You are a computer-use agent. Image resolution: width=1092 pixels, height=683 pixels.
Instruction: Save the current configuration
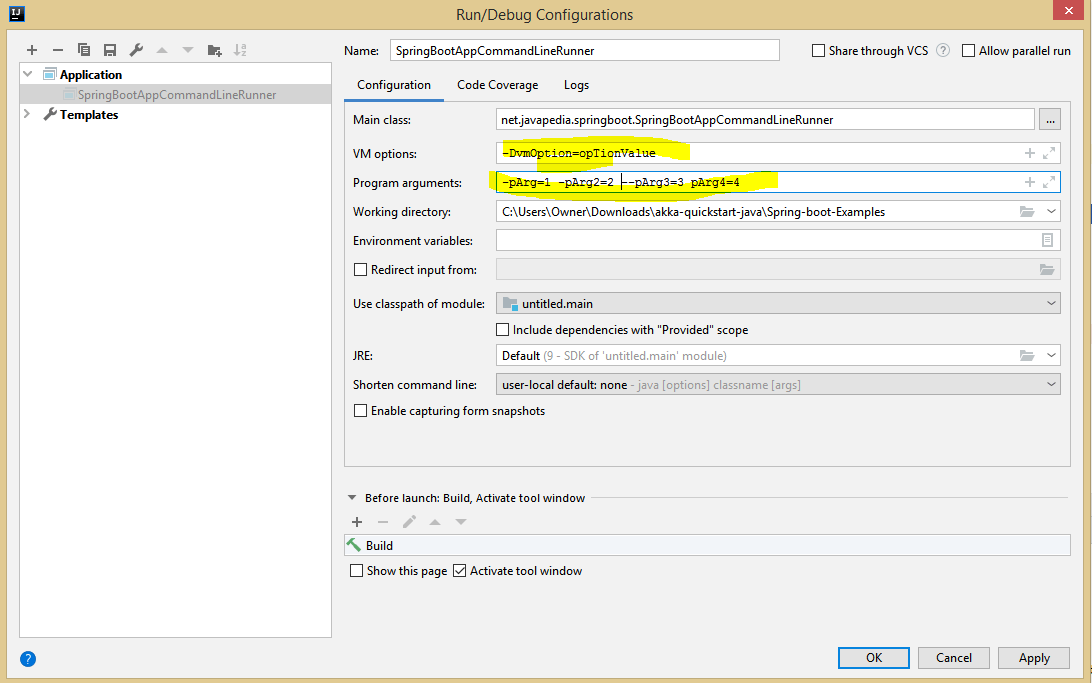coord(110,49)
